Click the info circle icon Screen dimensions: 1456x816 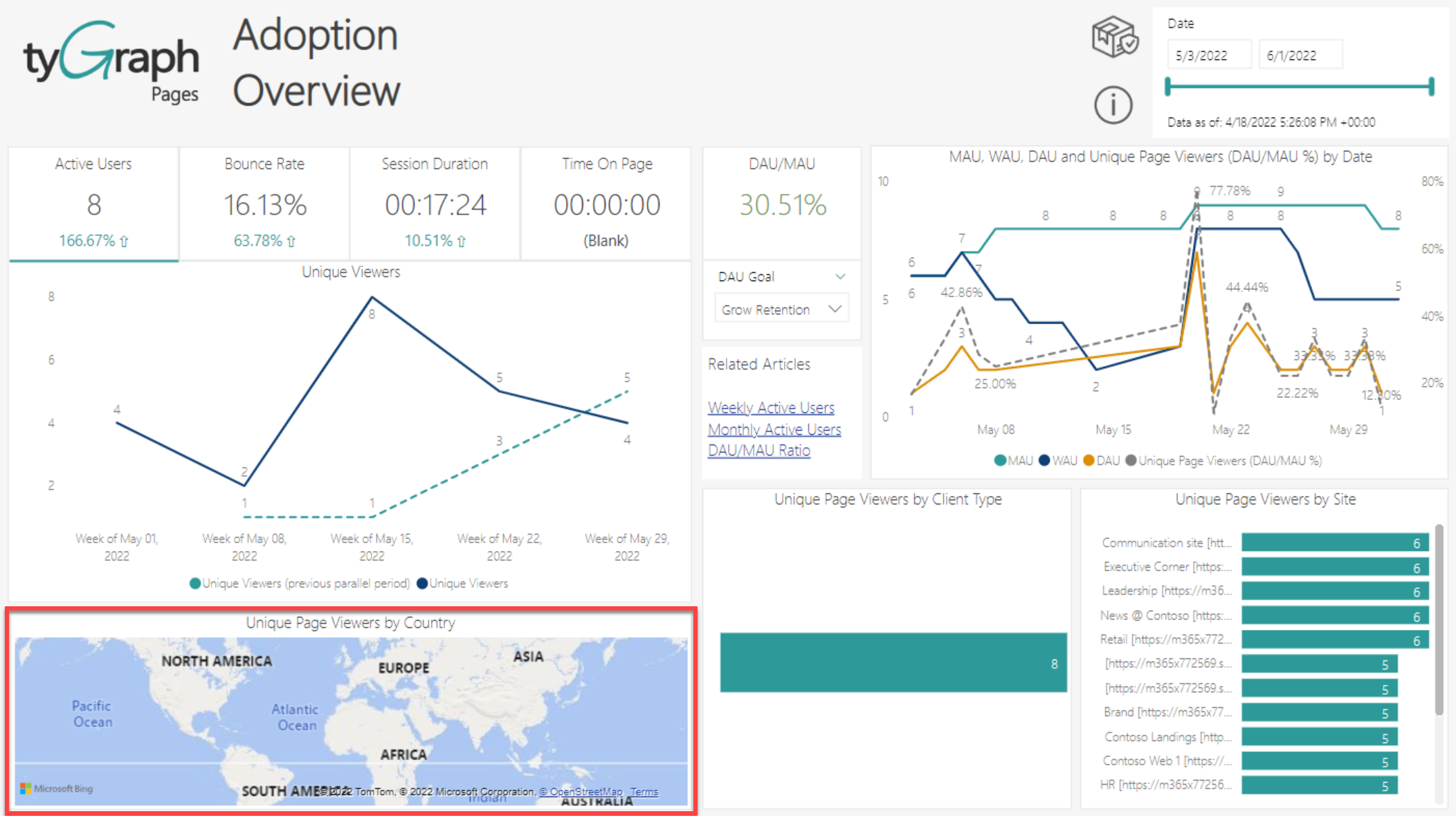1113,105
